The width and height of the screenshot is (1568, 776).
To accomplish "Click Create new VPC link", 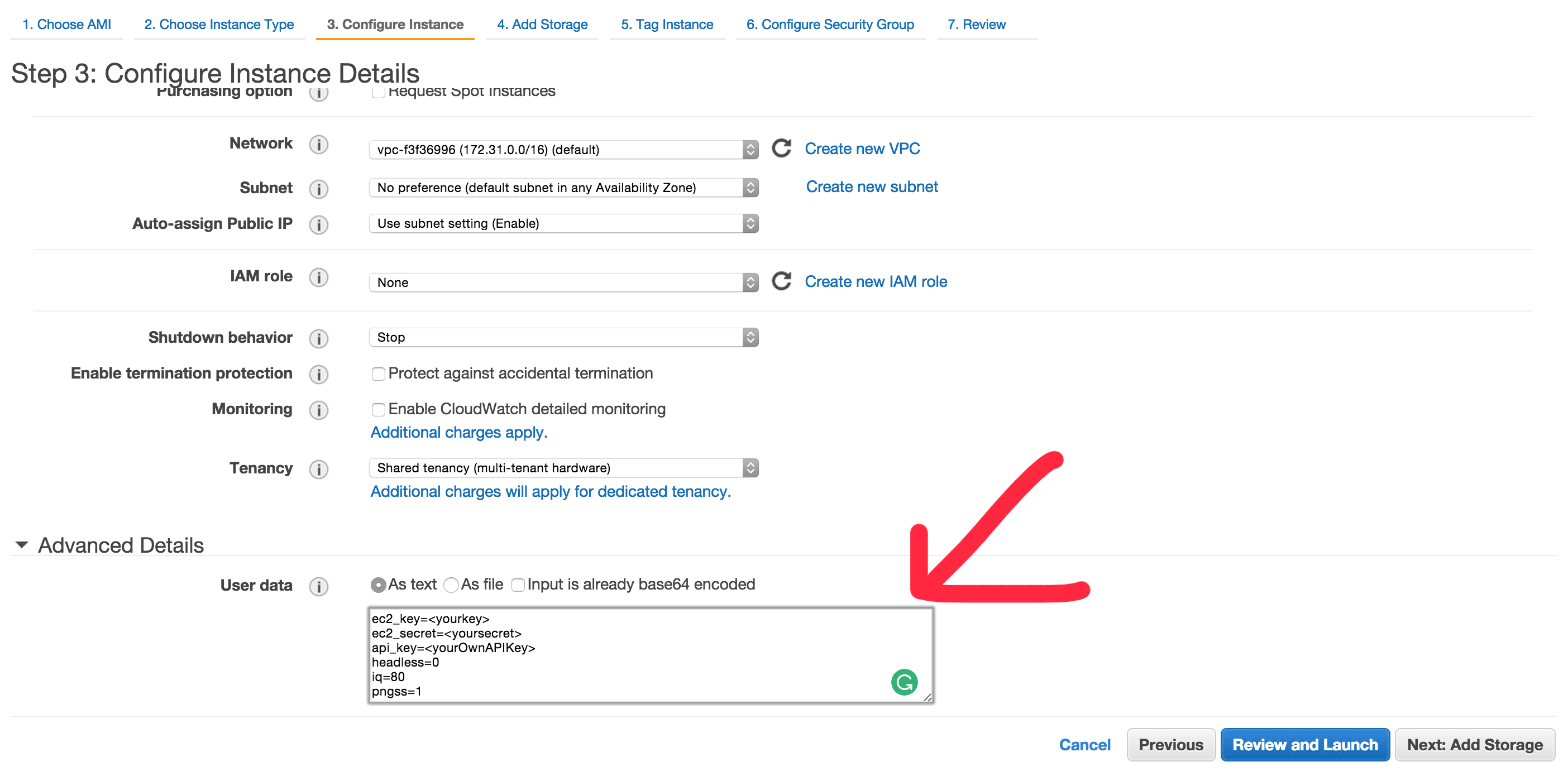I will pyautogui.click(x=862, y=149).
